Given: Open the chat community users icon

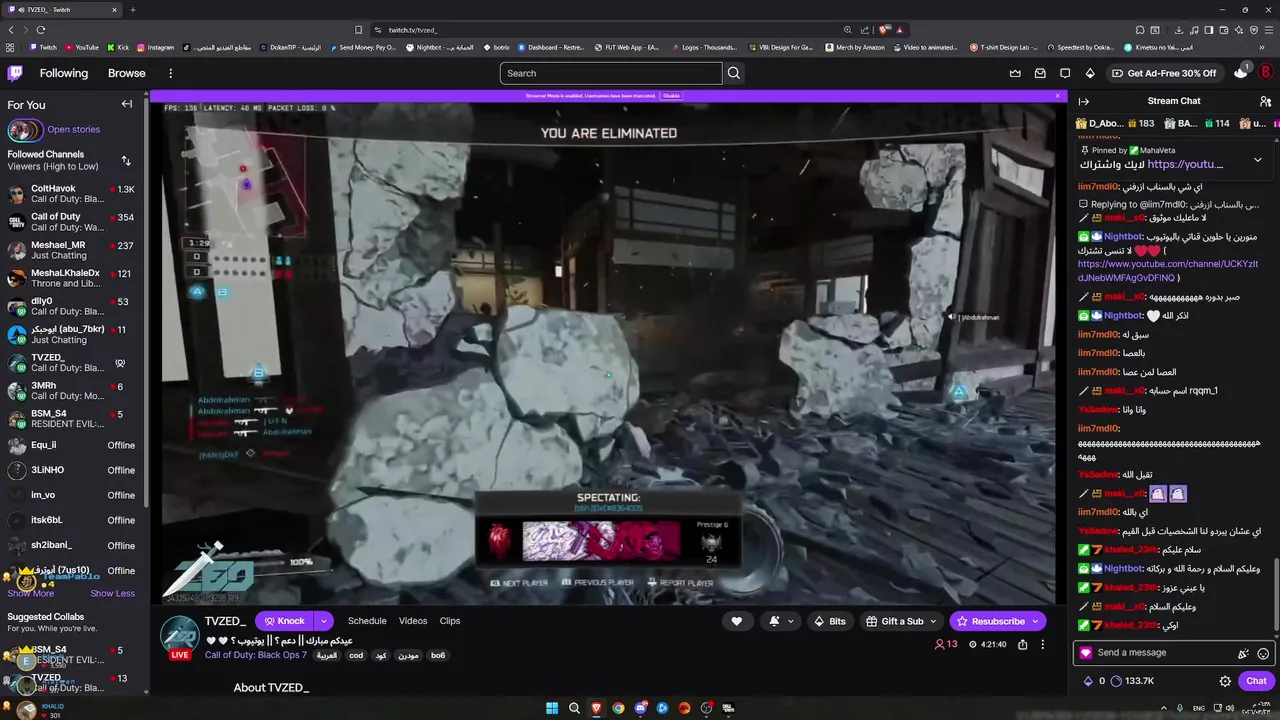Looking at the screenshot, I should point(1265,101).
